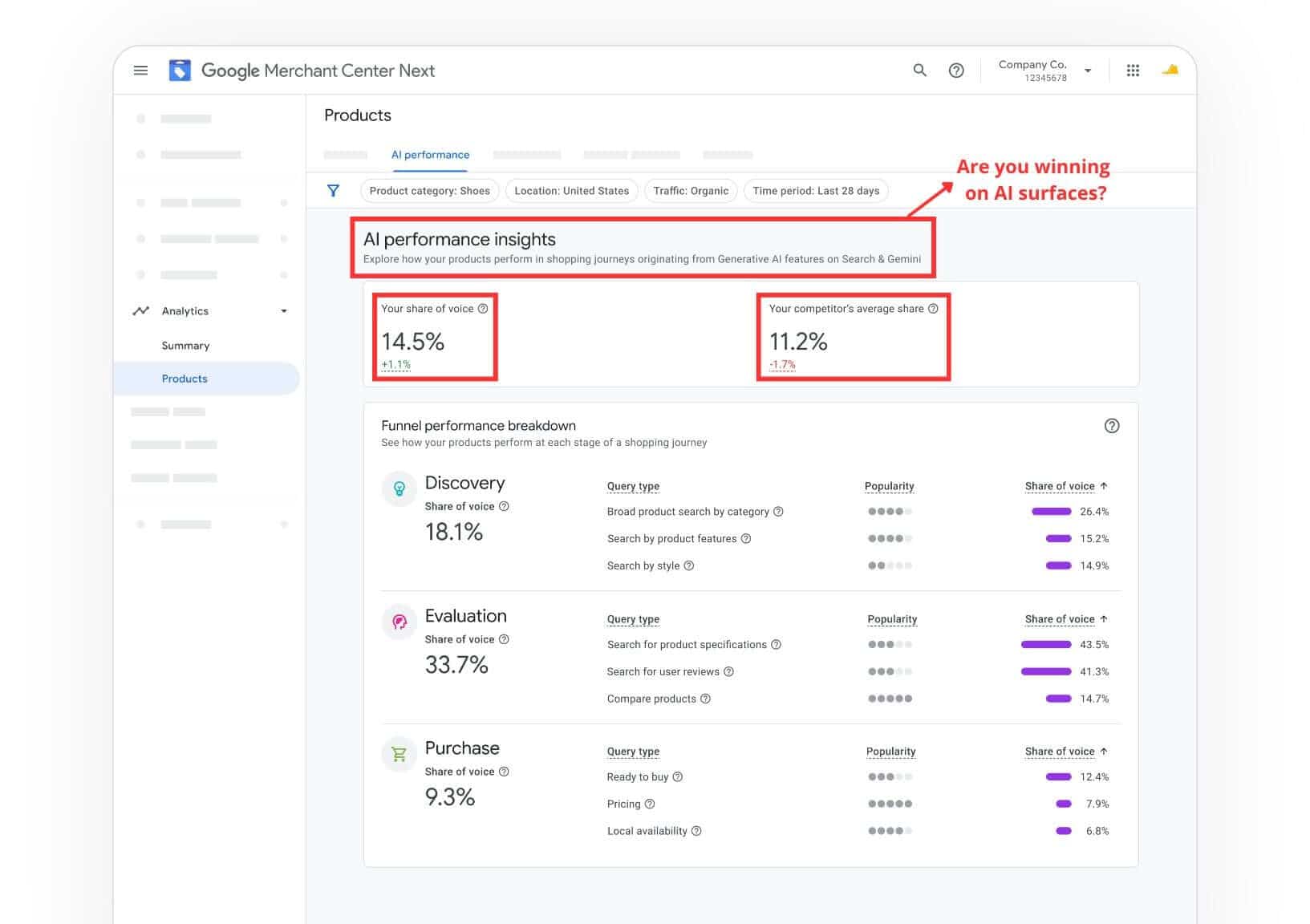Click the -1.7% change value
Viewport: 1310px width, 924px height.
click(x=782, y=365)
